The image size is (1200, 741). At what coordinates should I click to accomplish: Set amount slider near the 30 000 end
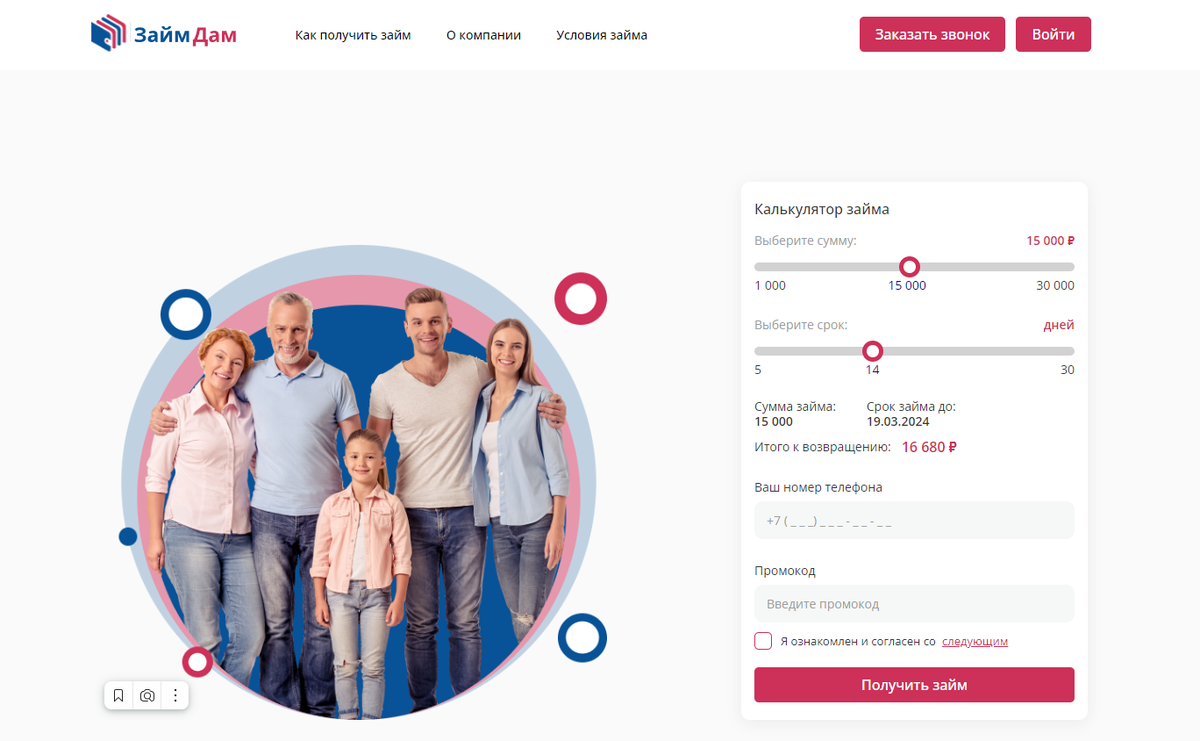[x=1066, y=267]
